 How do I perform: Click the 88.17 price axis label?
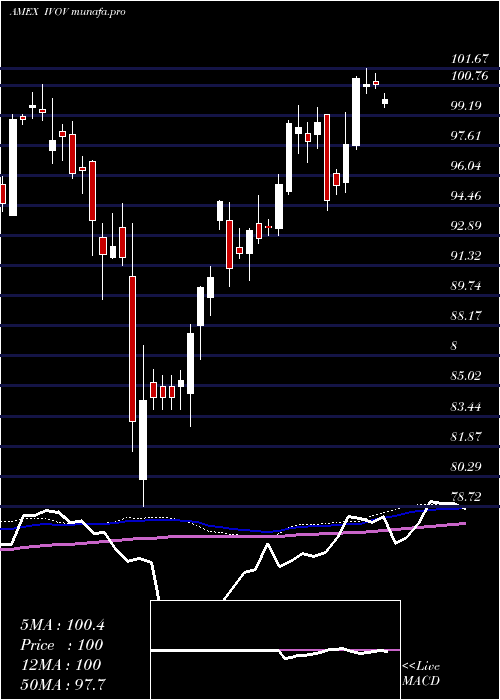coord(466,316)
